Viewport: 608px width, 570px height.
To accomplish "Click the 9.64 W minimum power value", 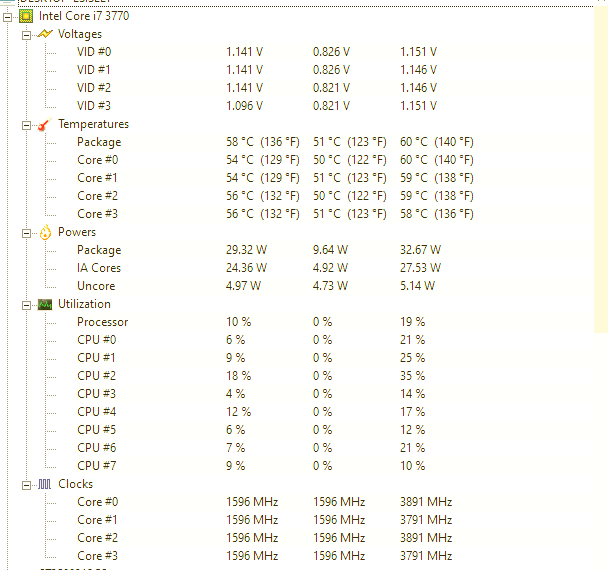I will point(330,250).
